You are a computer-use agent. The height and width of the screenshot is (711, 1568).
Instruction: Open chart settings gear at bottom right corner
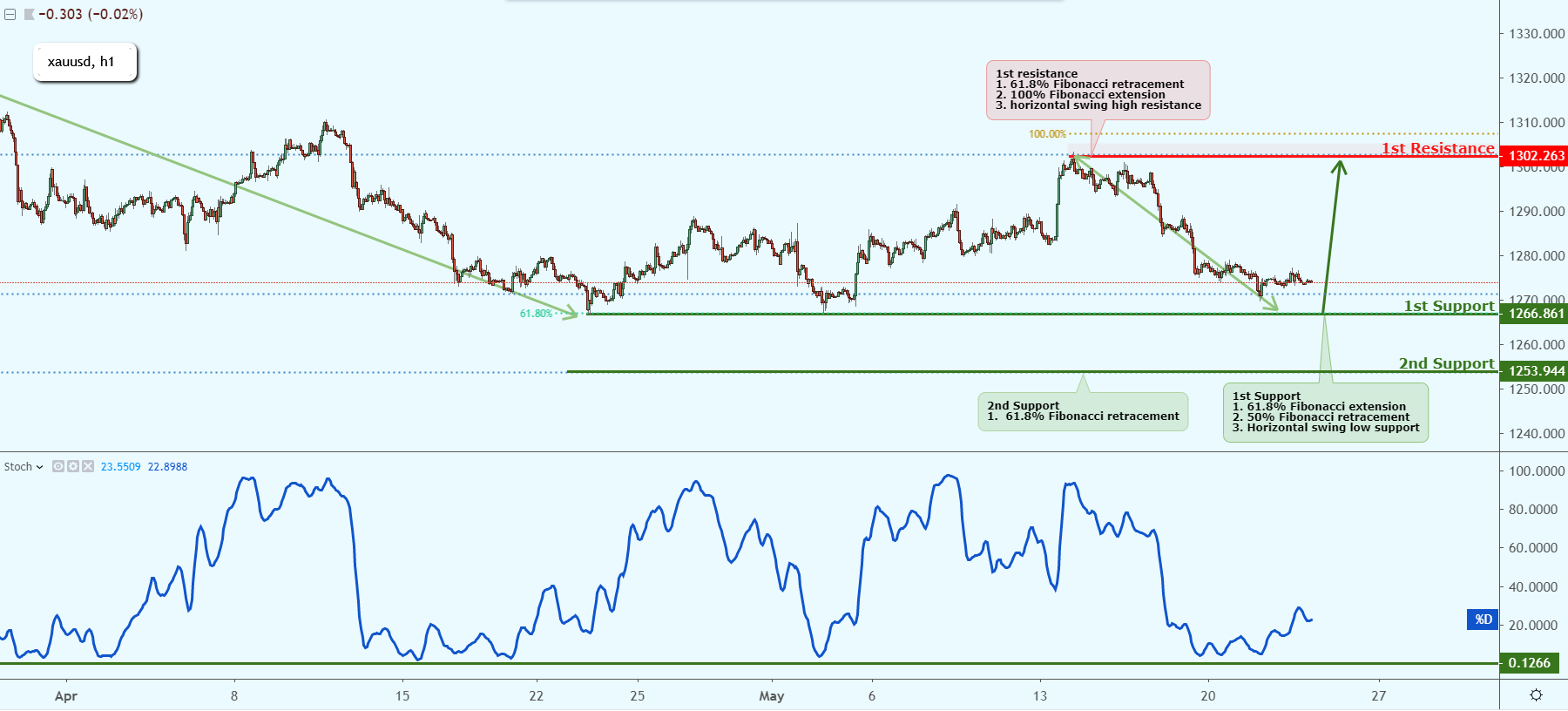pos(1536,695)
